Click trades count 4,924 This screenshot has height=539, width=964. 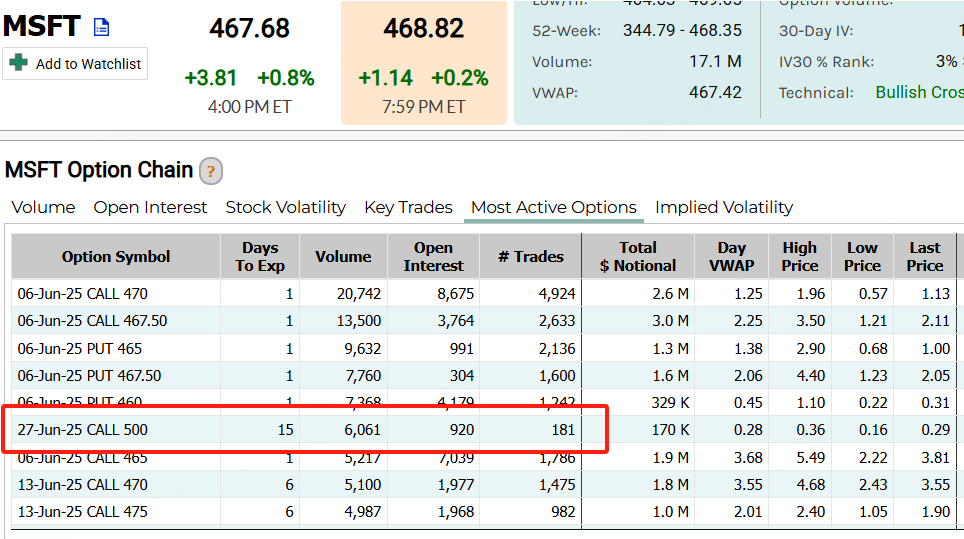coord(557,294)
